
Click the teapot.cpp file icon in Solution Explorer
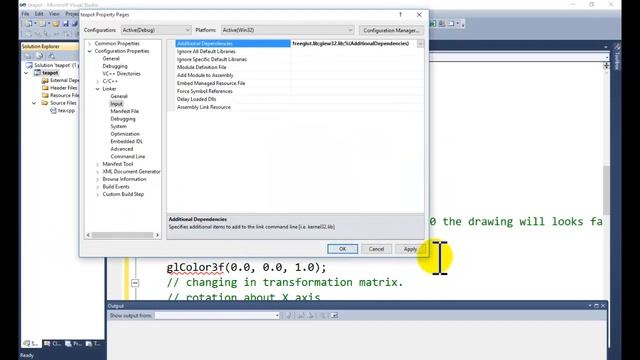(53, 110)
